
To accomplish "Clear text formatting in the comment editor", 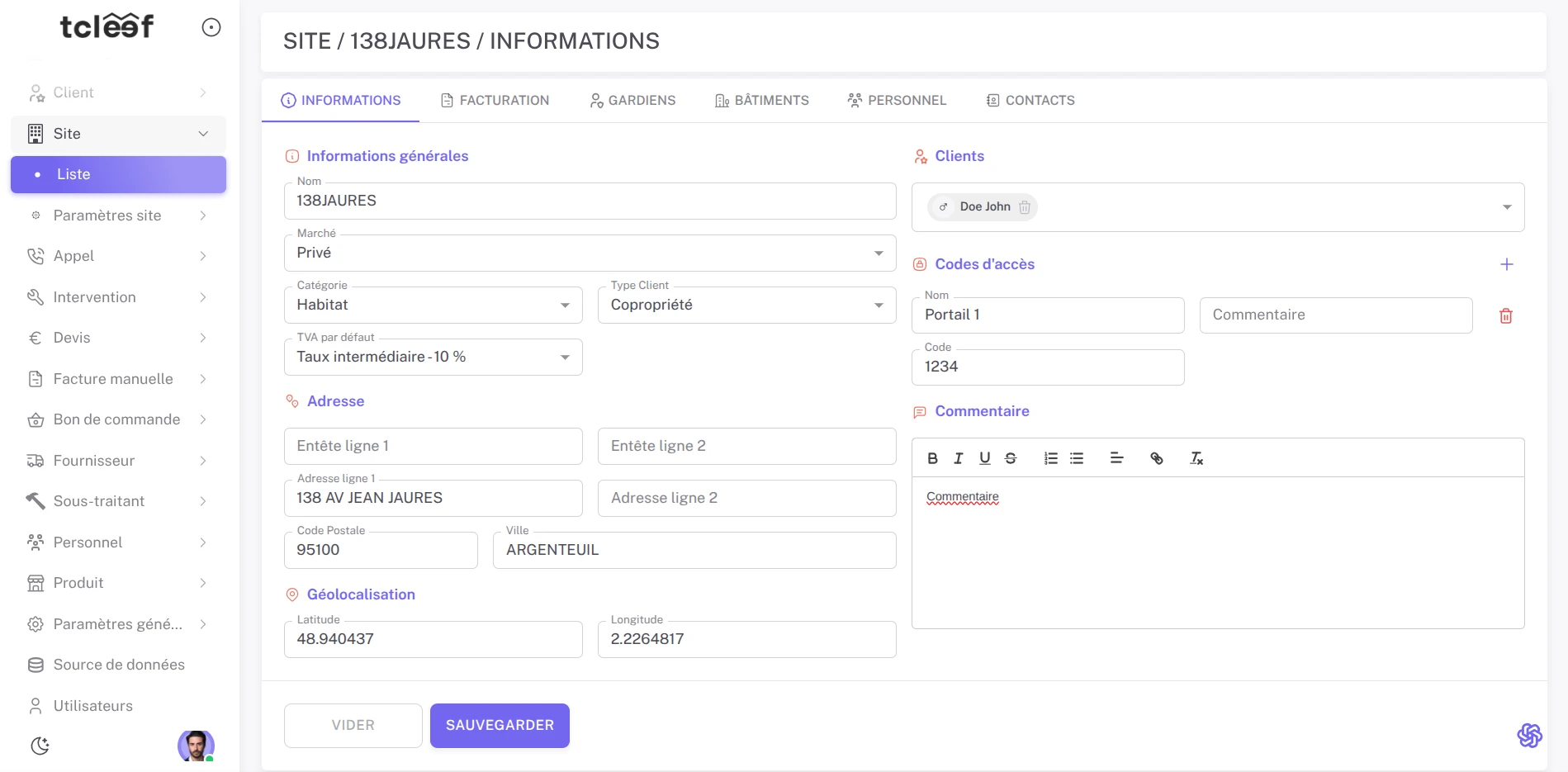I will (x=1195, y=458).
